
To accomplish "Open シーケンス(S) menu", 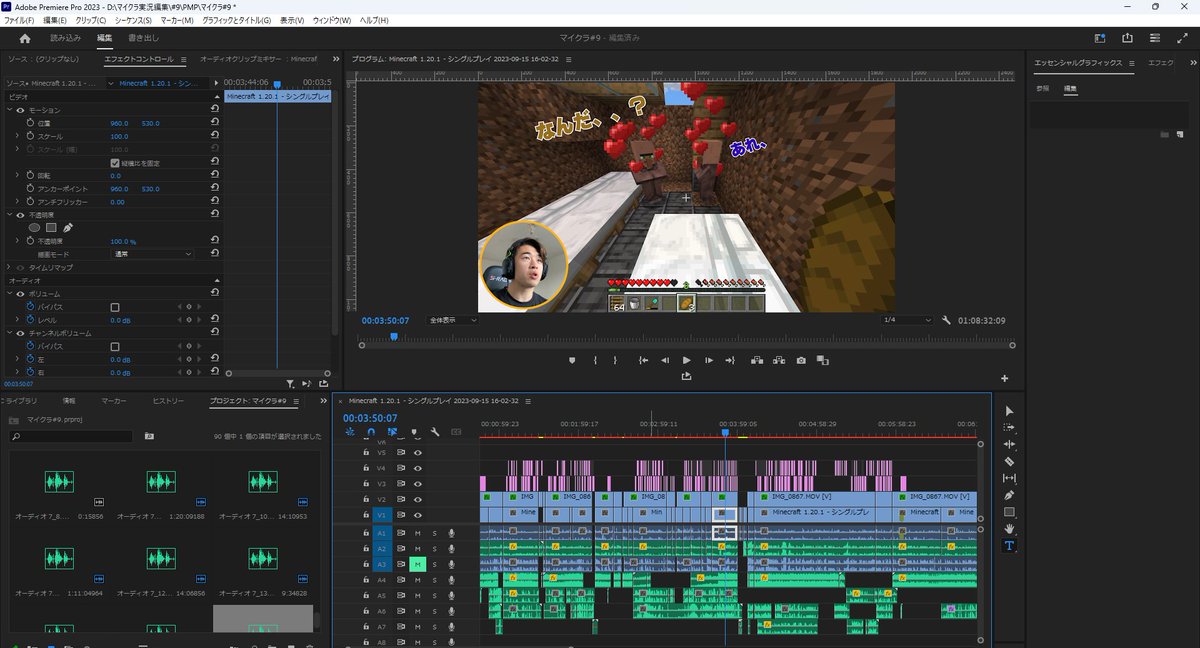I will (x=133, y=20).
